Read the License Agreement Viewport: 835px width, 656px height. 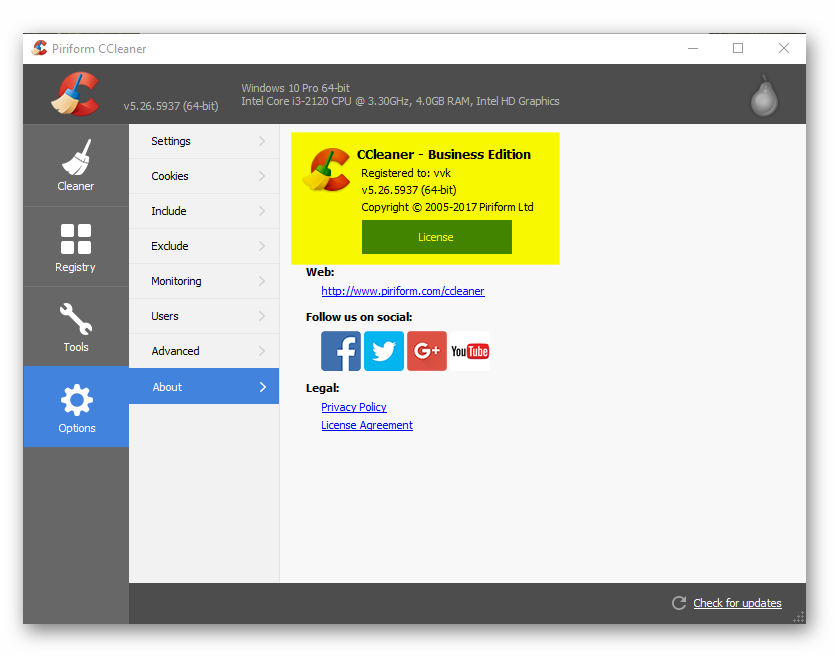[366, 425]
